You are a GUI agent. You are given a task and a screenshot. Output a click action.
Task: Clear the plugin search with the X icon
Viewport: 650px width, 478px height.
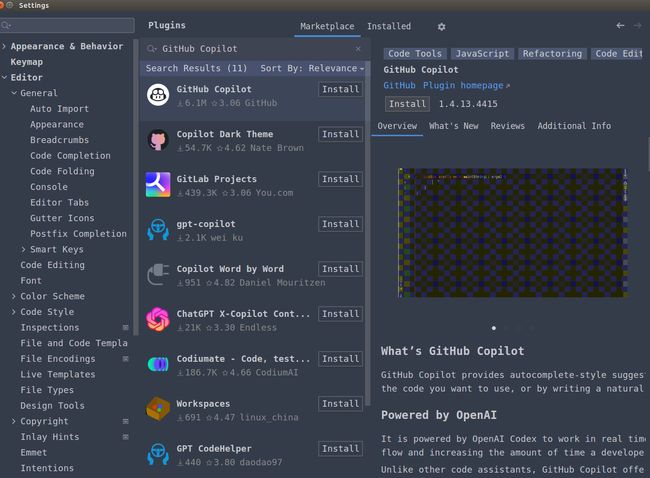(x=358, y=49)
